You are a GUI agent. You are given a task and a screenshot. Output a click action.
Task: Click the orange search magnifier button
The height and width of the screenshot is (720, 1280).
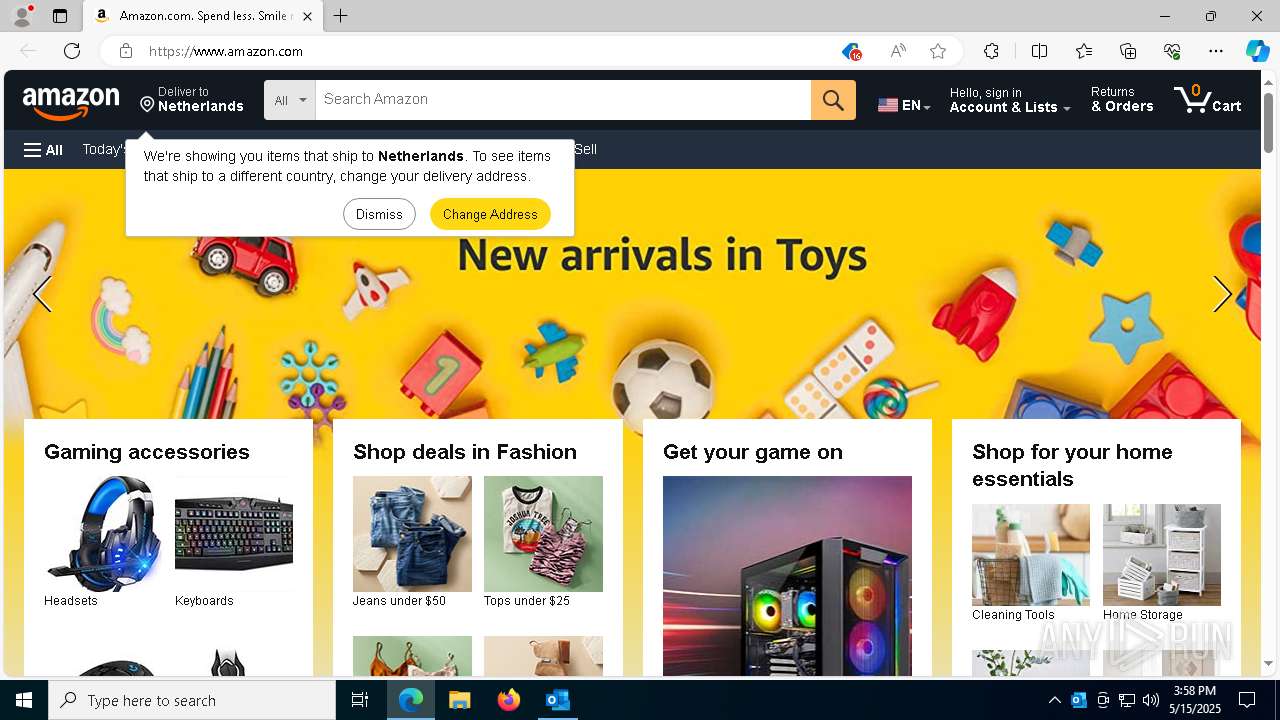point(833,100)
